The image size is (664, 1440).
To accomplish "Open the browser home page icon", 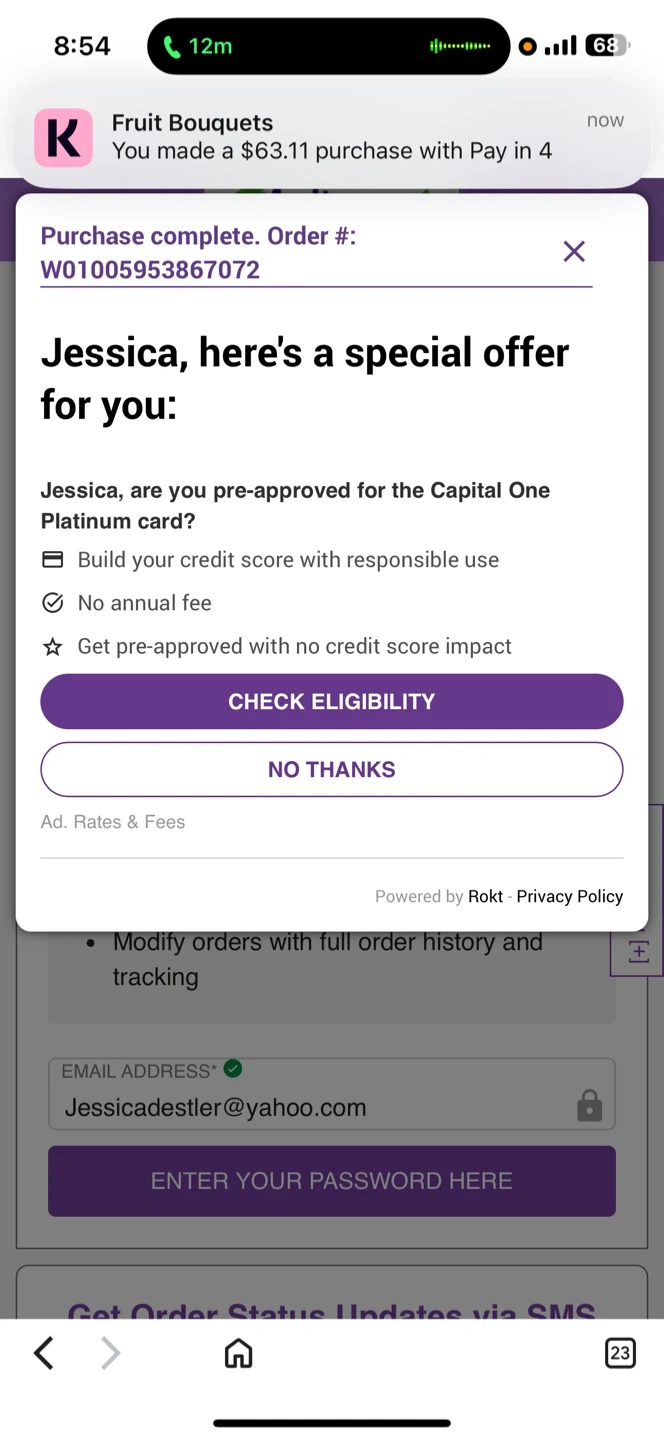I will [x=238, y=1354].
